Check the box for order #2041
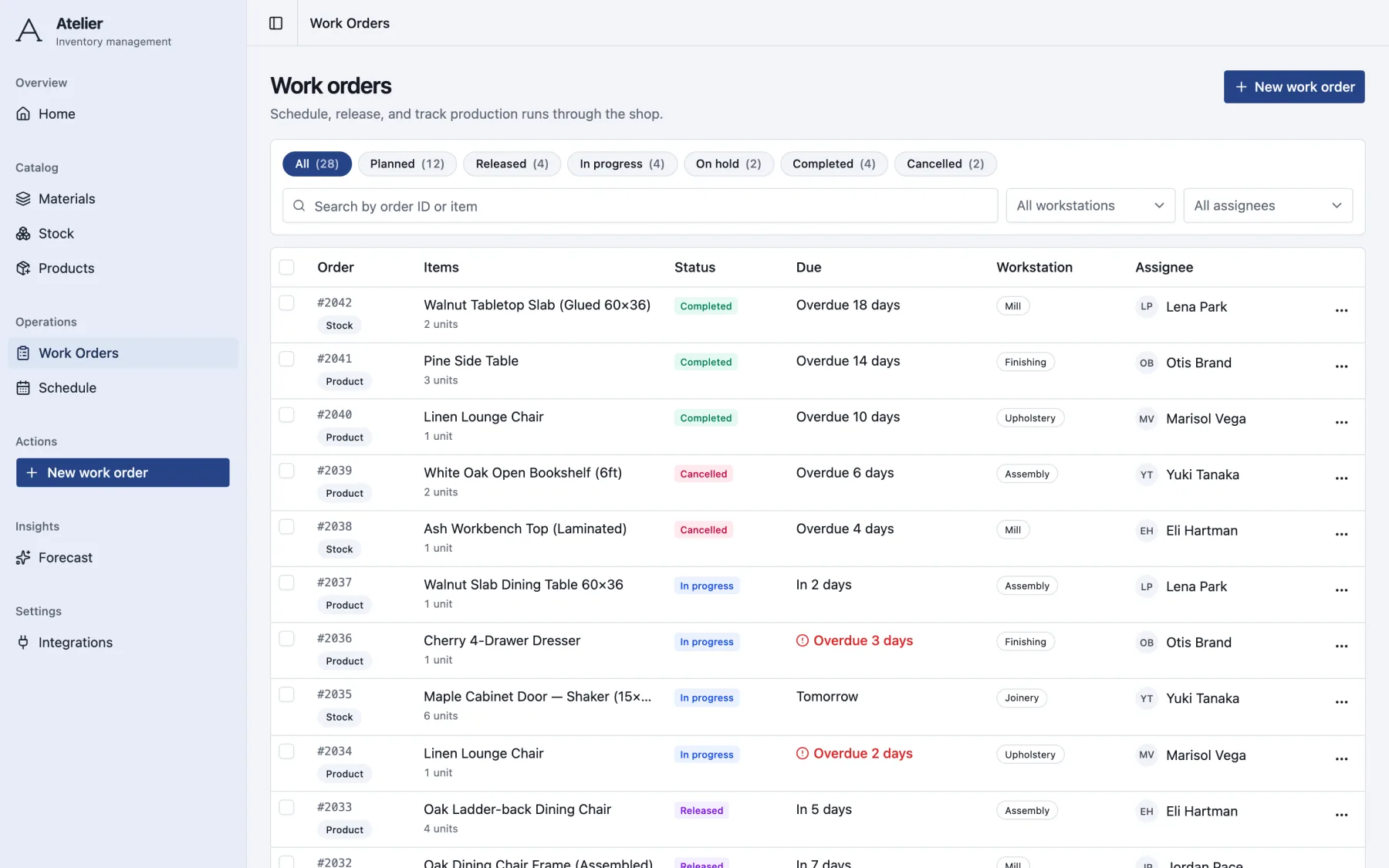The height and width of the screenshot is (868, 1389). tap(286, 359)
